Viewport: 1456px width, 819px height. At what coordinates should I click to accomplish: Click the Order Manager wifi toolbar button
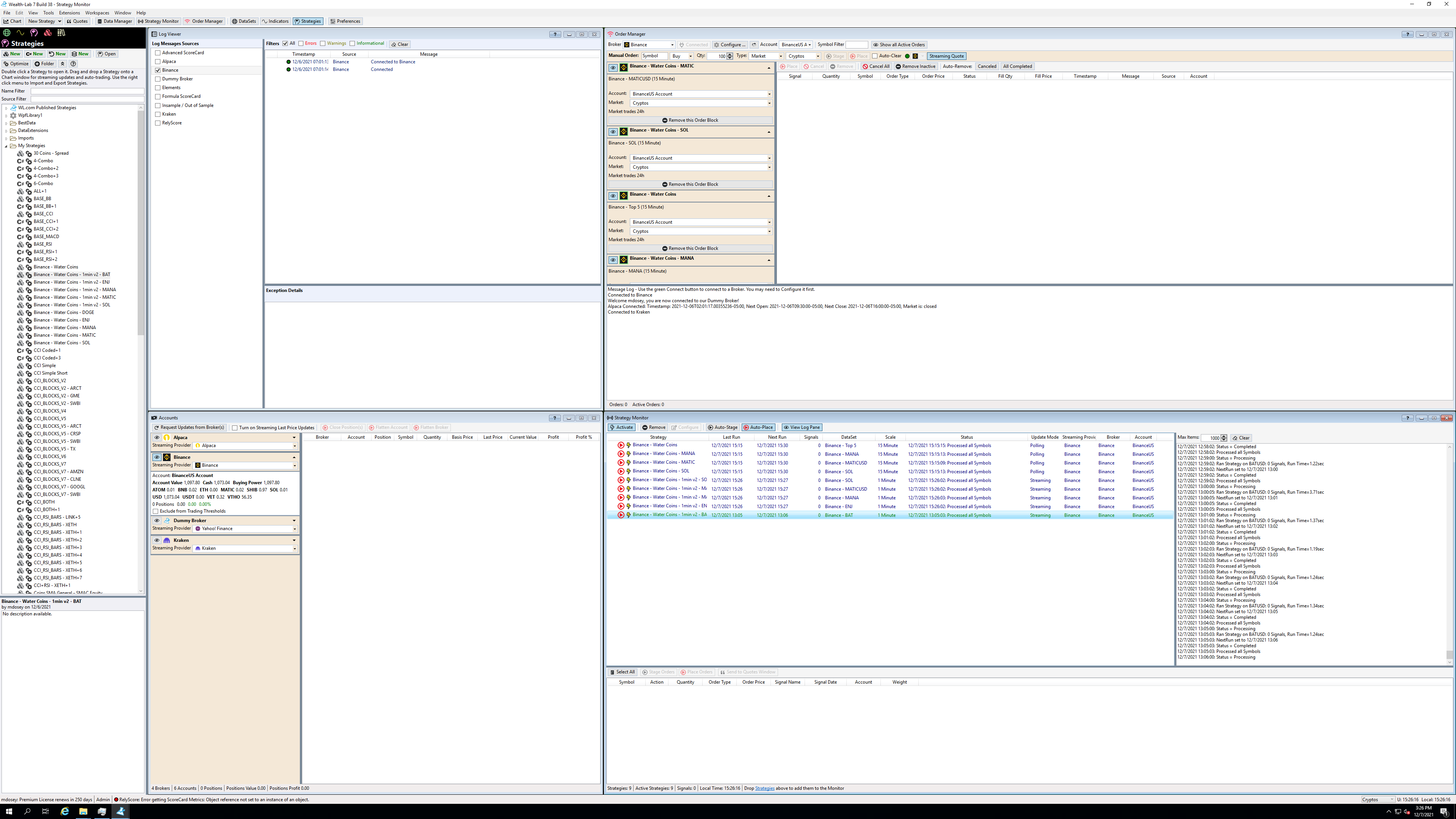tap(204, 22)
